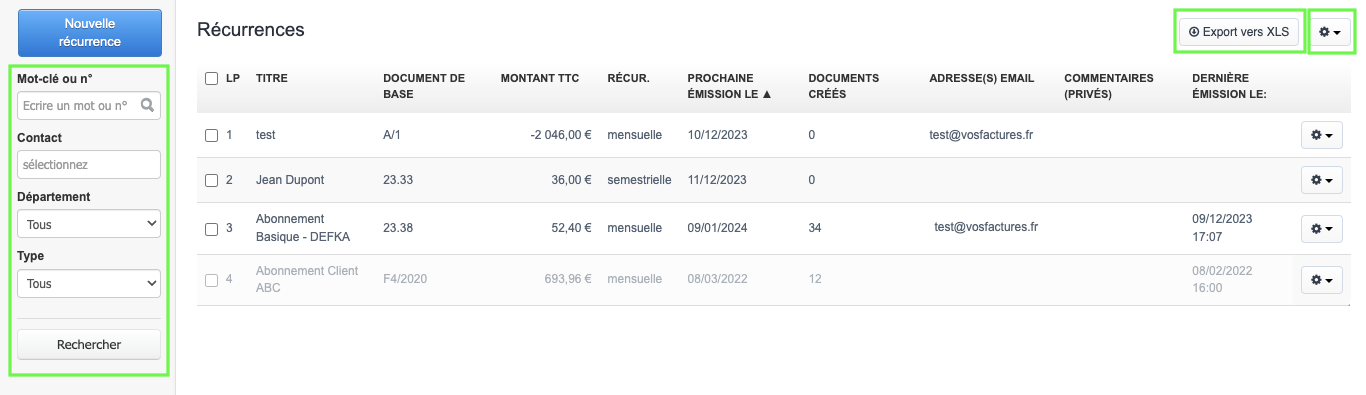The image size is (1366, 395).
Task: Click last emission 09/12/2023 17:07
Action: 1222,227
